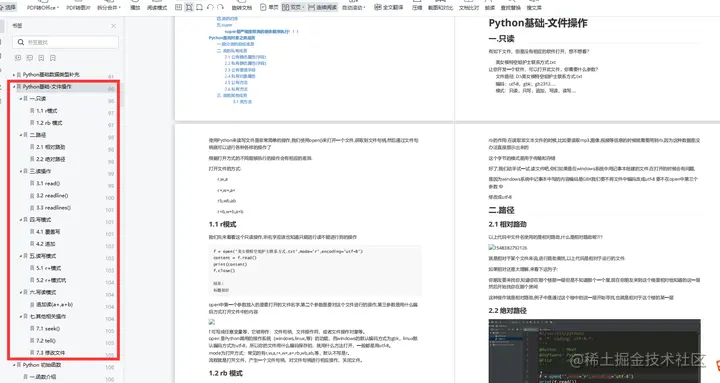Image resolution: width=720 pixels, height=383 pixels.
Task: Collapse the 四.写模式 bookmark
Action: point(21,220)
